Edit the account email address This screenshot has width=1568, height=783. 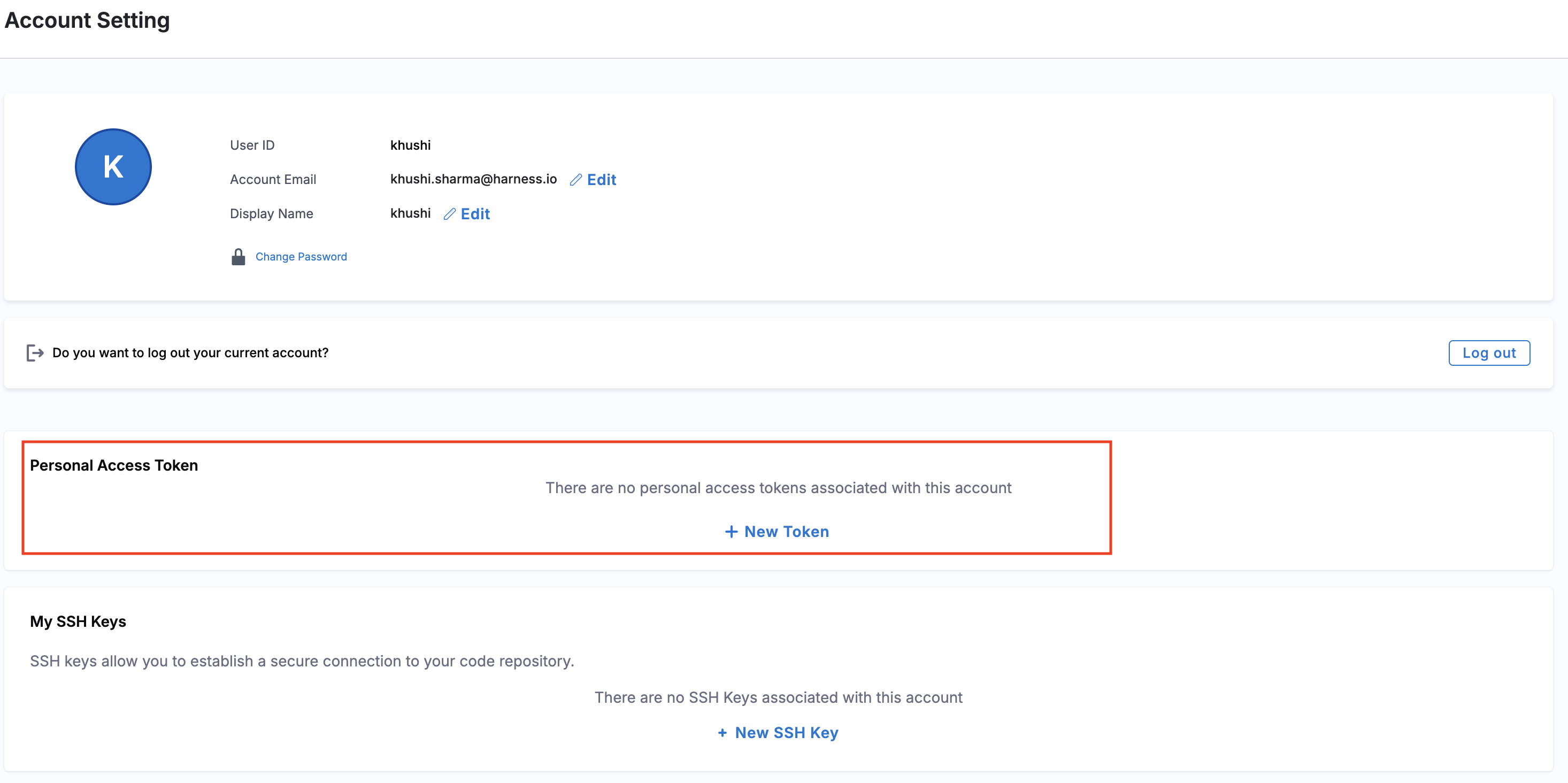point(602,180)
